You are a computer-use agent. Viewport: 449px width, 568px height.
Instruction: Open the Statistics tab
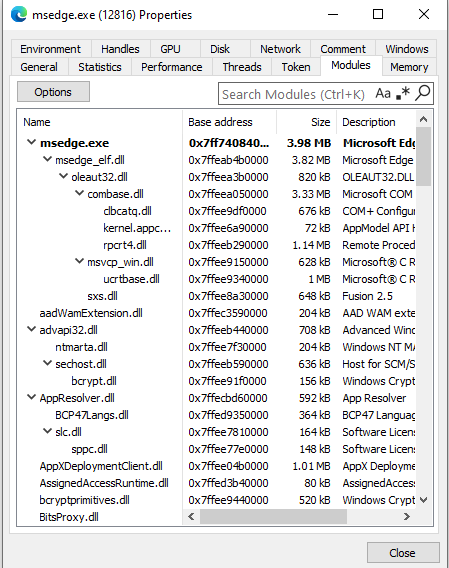click(100, 67)
